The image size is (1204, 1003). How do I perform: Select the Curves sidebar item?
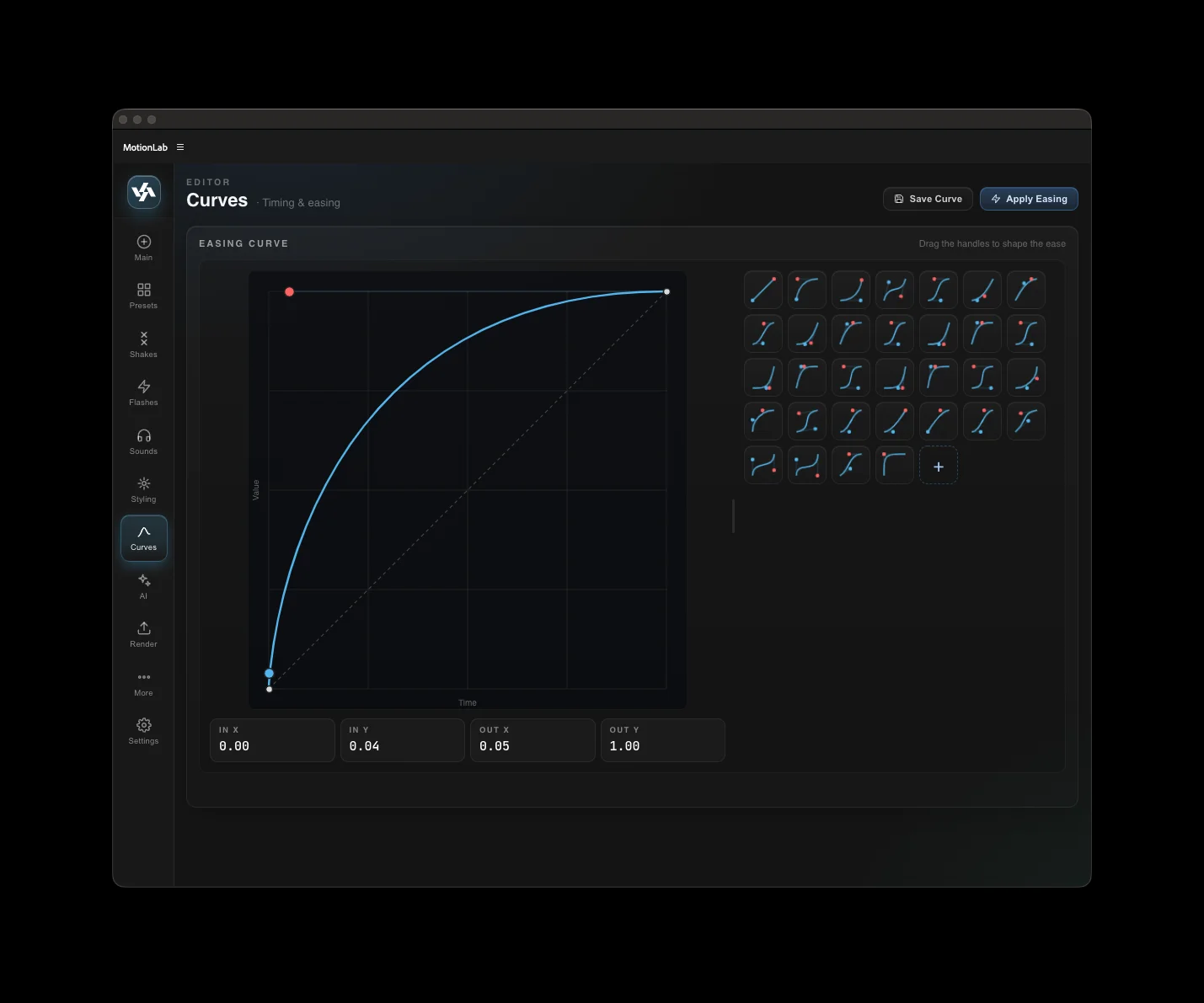click(143, 538)
